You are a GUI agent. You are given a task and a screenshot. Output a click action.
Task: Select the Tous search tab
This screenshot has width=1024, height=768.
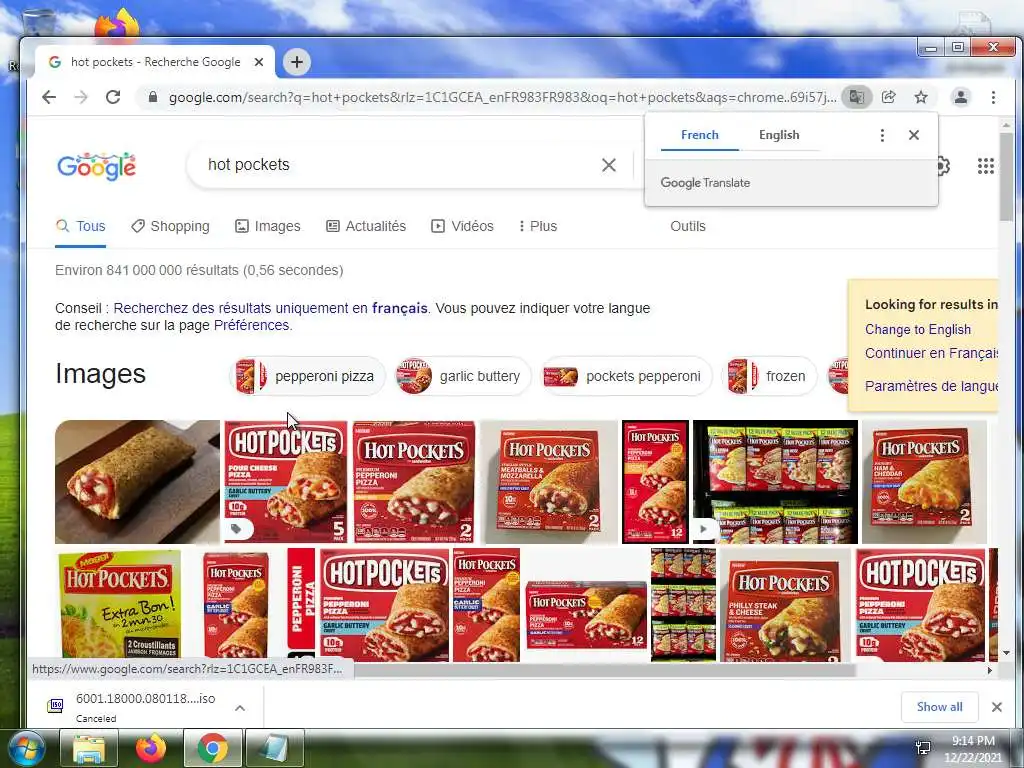tap(80, 227)
